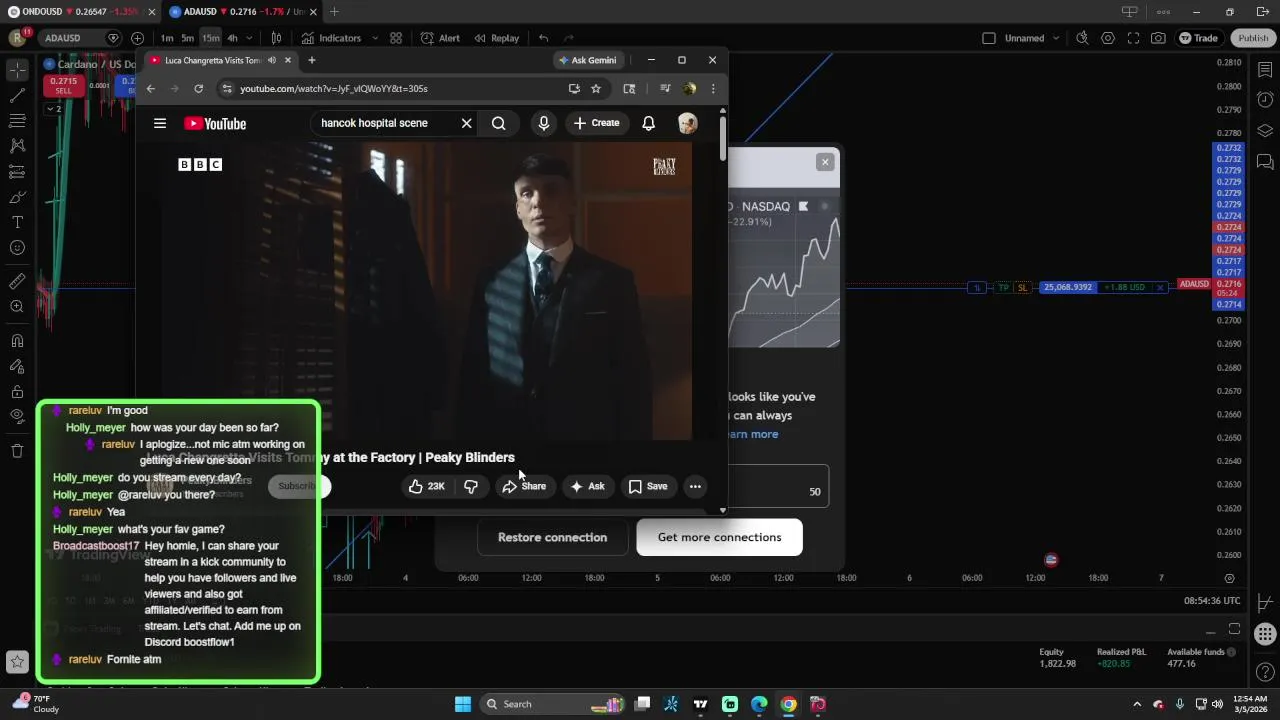Click the add symbol plus icon
The width and height of the screenshot is (1280, 720).
[x=137, y=38]
